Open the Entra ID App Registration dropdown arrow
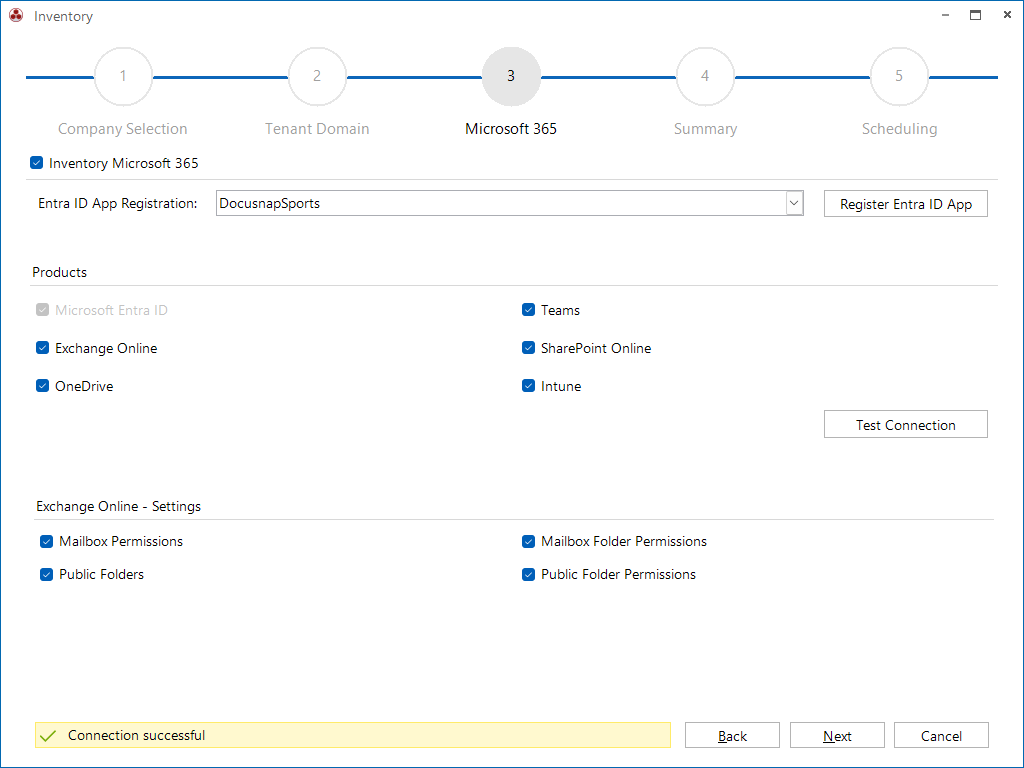1024x768 pixels. point(794,203)
